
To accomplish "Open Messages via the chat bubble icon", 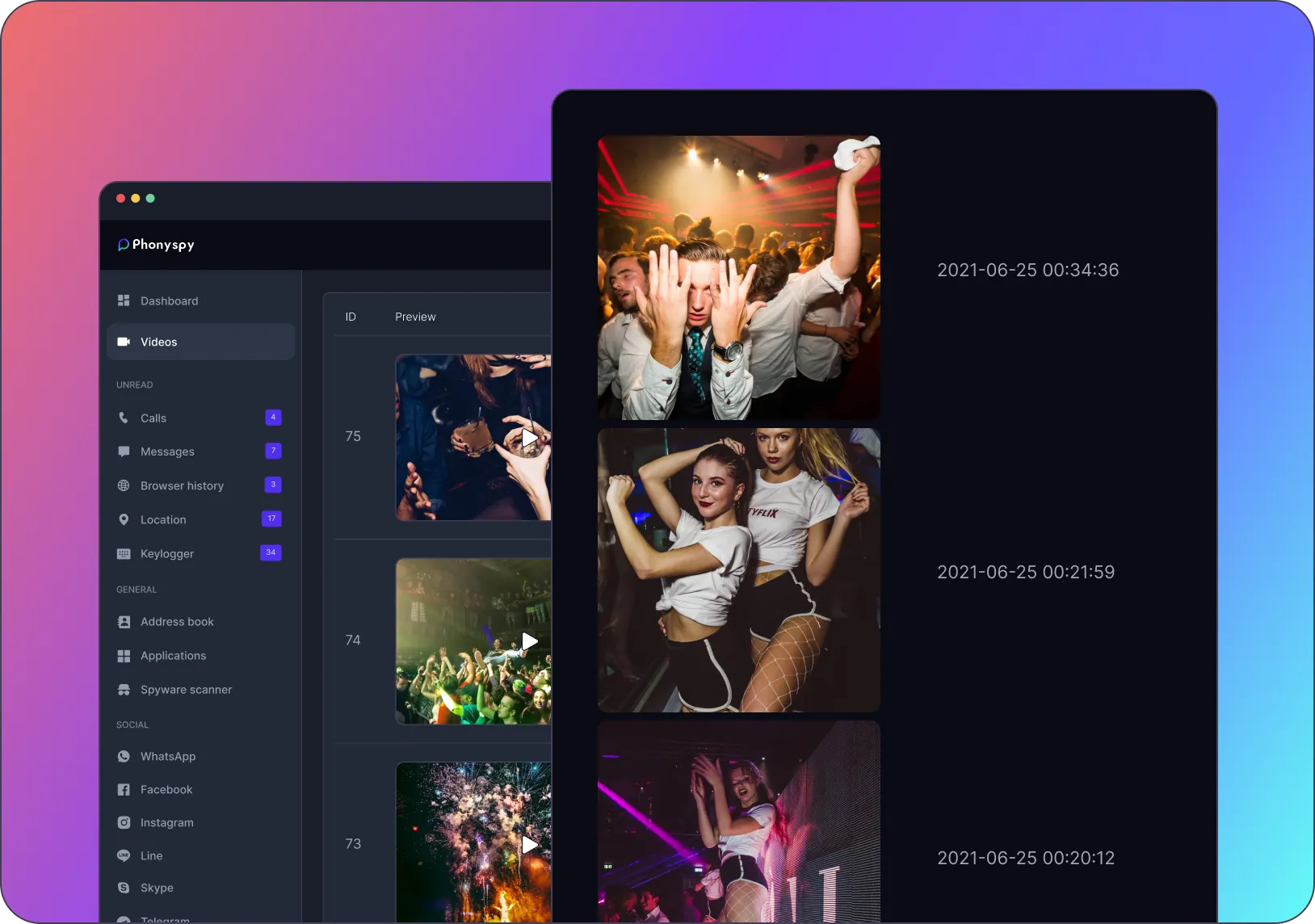I will [x=124, y=451].
